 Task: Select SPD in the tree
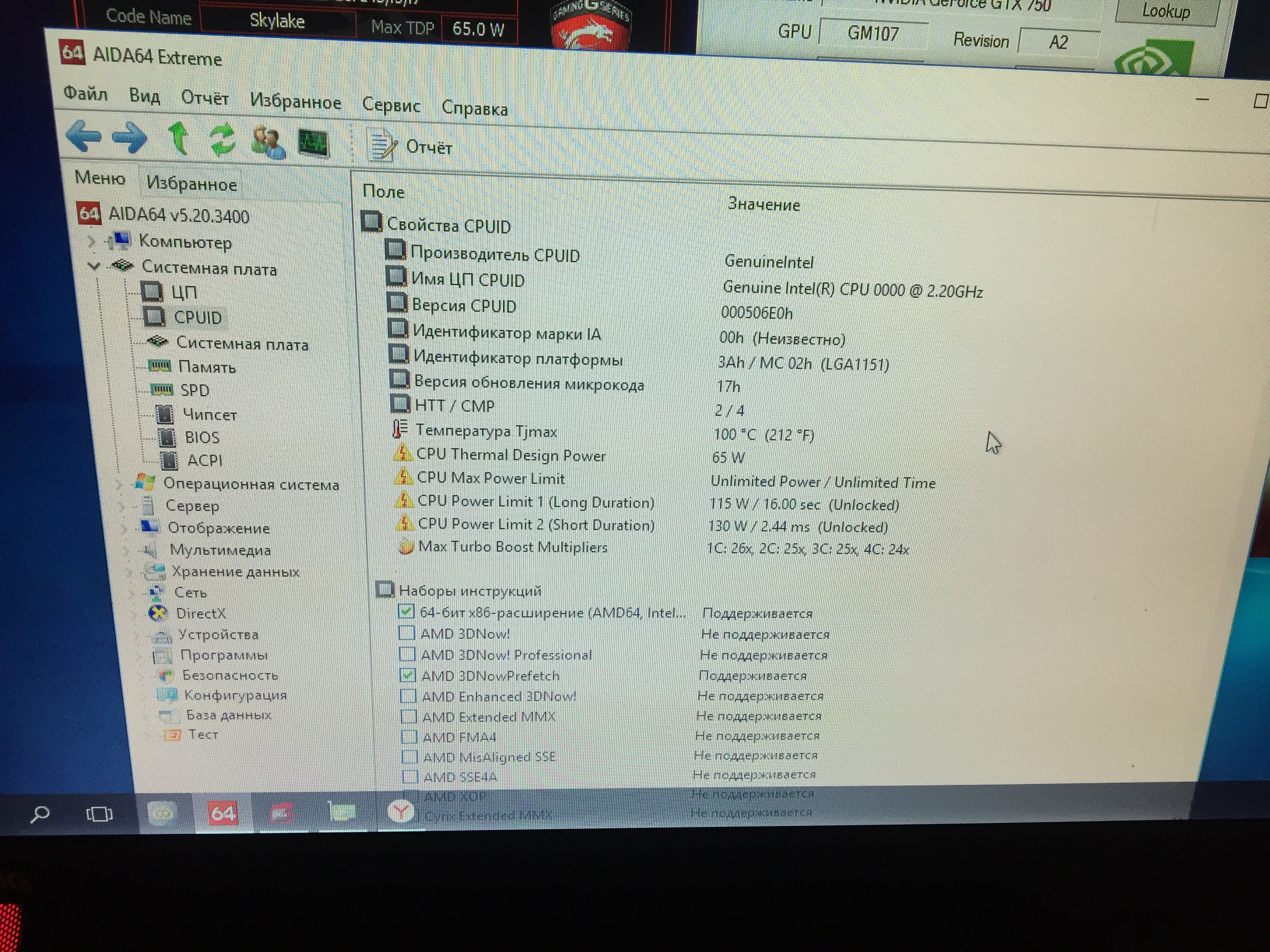[195, 390]
